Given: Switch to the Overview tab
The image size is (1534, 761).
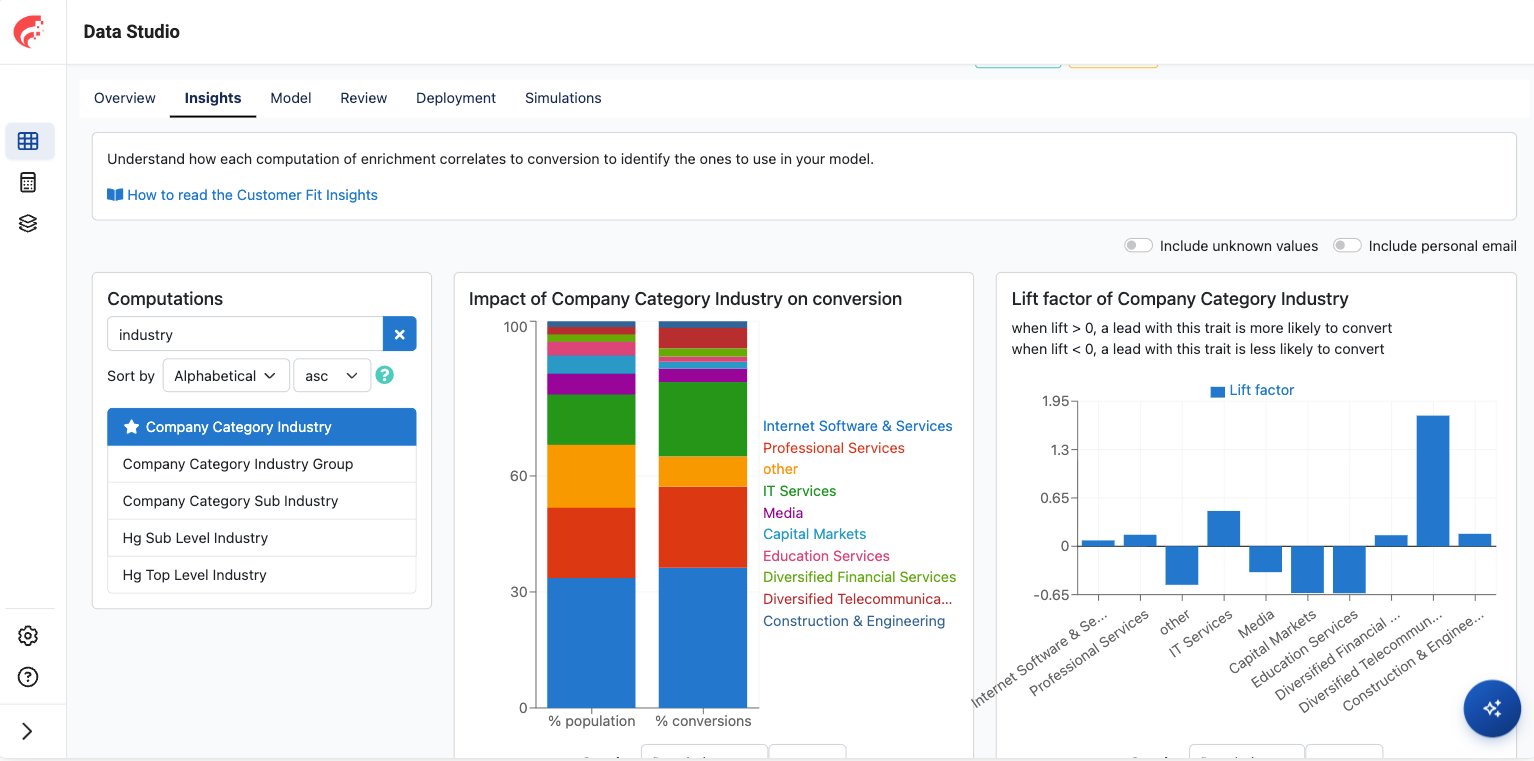Looking at the screenshot, I should [125, 98].
